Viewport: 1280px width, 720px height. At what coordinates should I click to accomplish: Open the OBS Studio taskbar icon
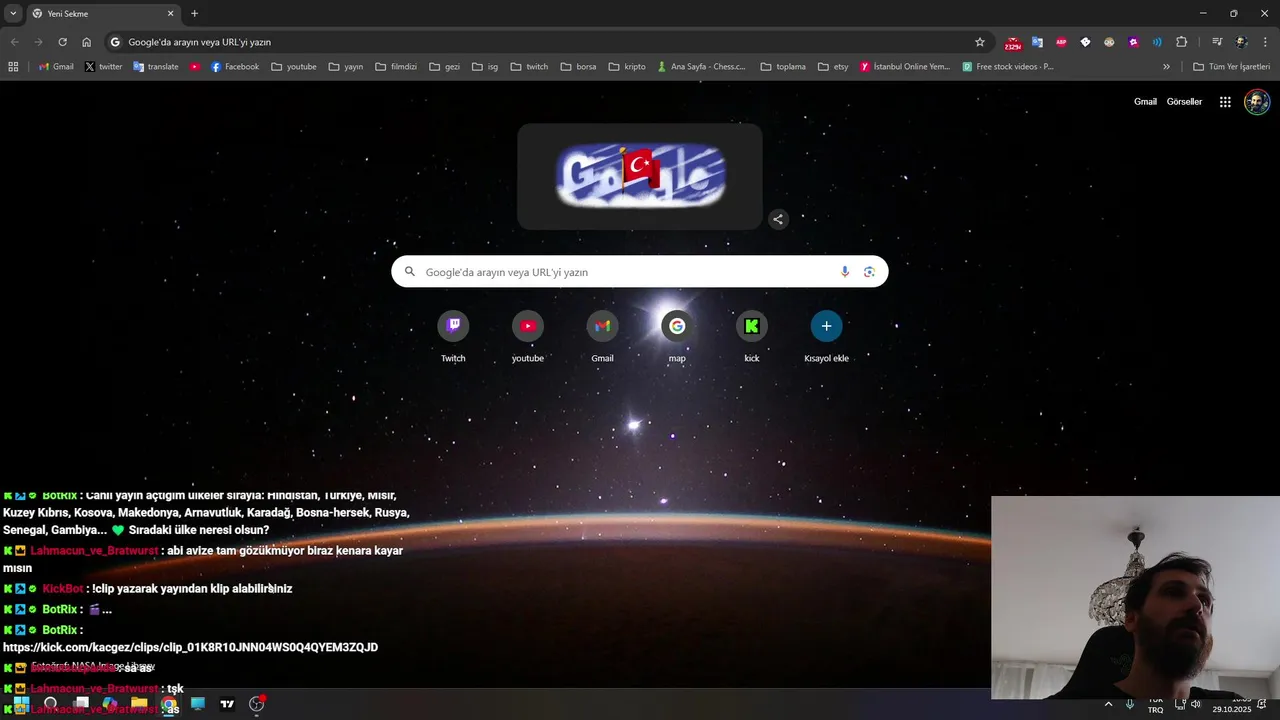(256, 704)
